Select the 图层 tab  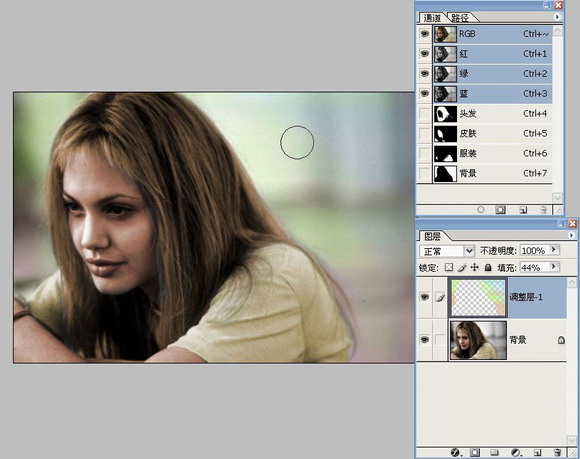coord(432,236)
